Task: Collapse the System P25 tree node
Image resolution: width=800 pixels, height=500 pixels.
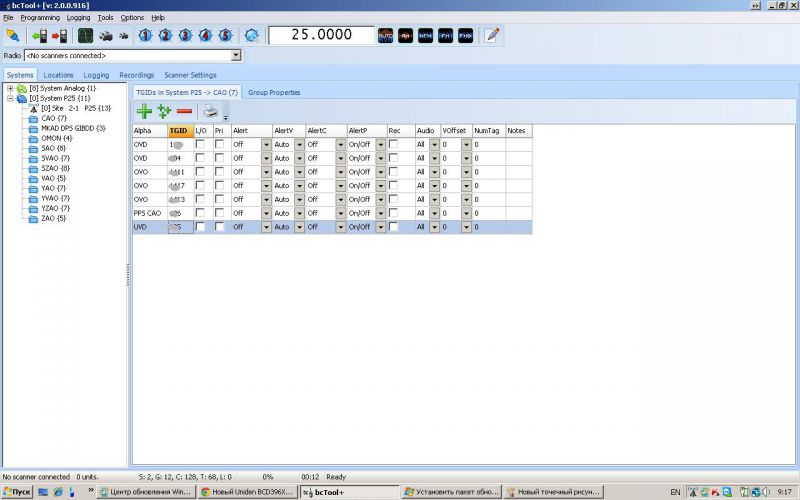Action: click(x=10, y=98)
